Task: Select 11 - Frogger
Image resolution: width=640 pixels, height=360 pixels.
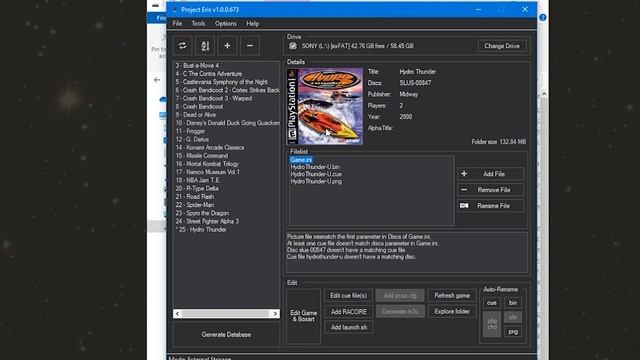Action: [190, 131]
